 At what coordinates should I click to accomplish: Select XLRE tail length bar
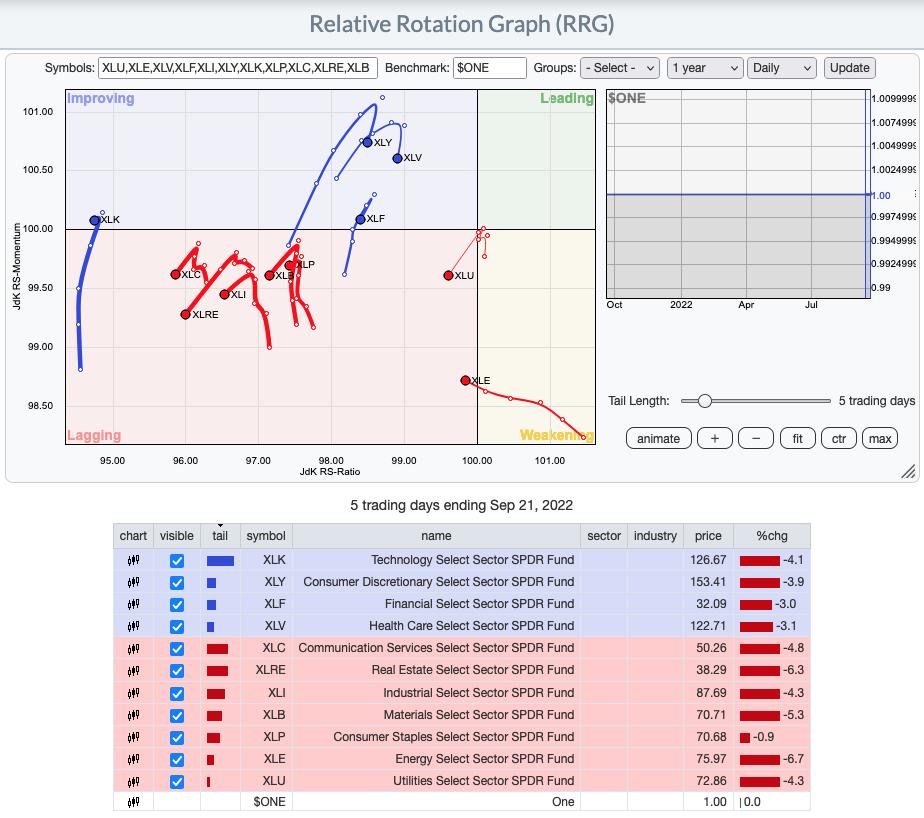point(217,671)
